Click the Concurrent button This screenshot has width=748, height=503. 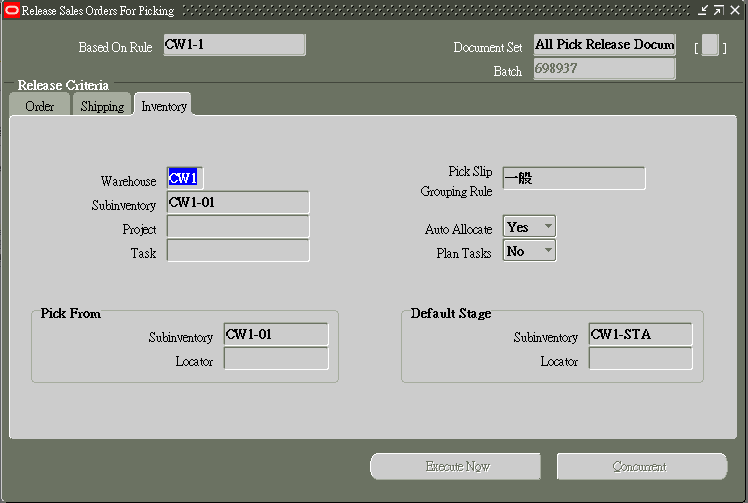click(642, 466)
